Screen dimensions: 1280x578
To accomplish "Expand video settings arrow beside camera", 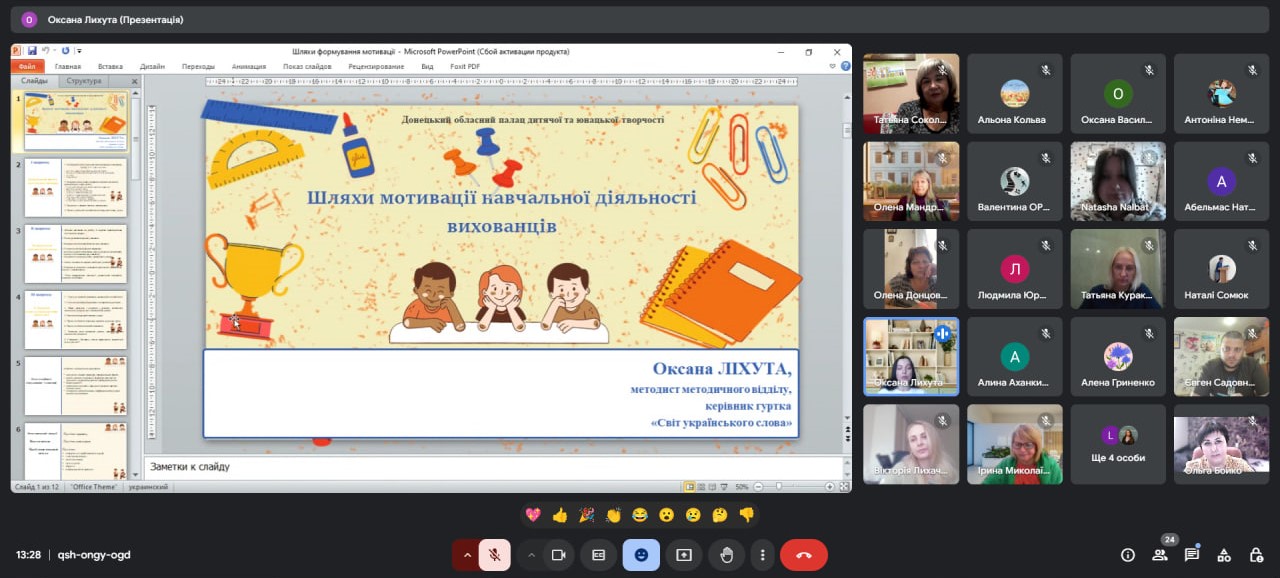I will (x=531, y=555).
